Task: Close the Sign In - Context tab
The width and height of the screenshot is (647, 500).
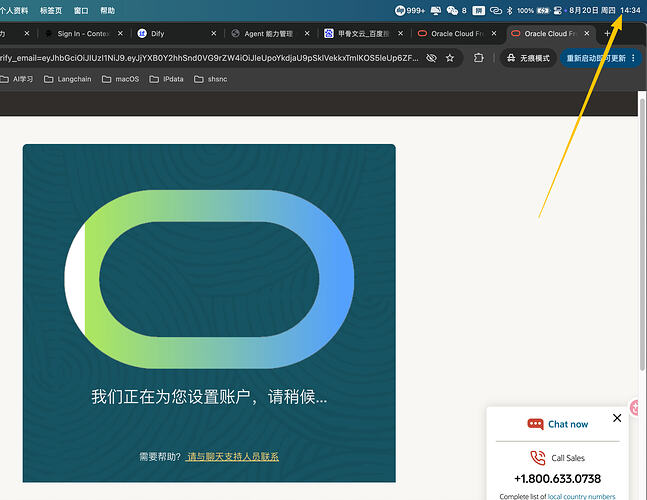Action: click(x=120, y=33)
